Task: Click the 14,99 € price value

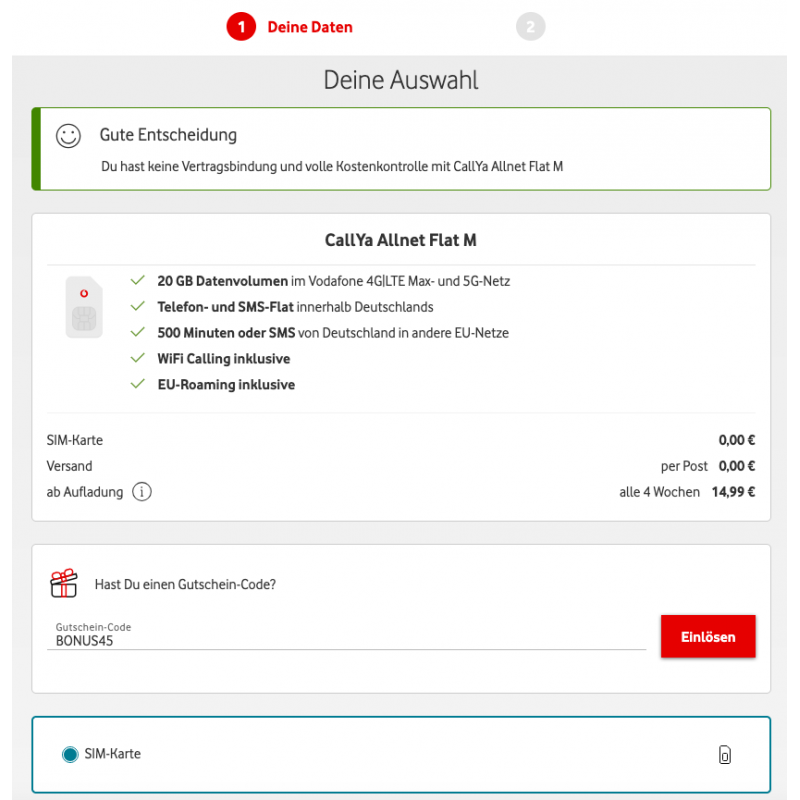Action: point(734,492)
